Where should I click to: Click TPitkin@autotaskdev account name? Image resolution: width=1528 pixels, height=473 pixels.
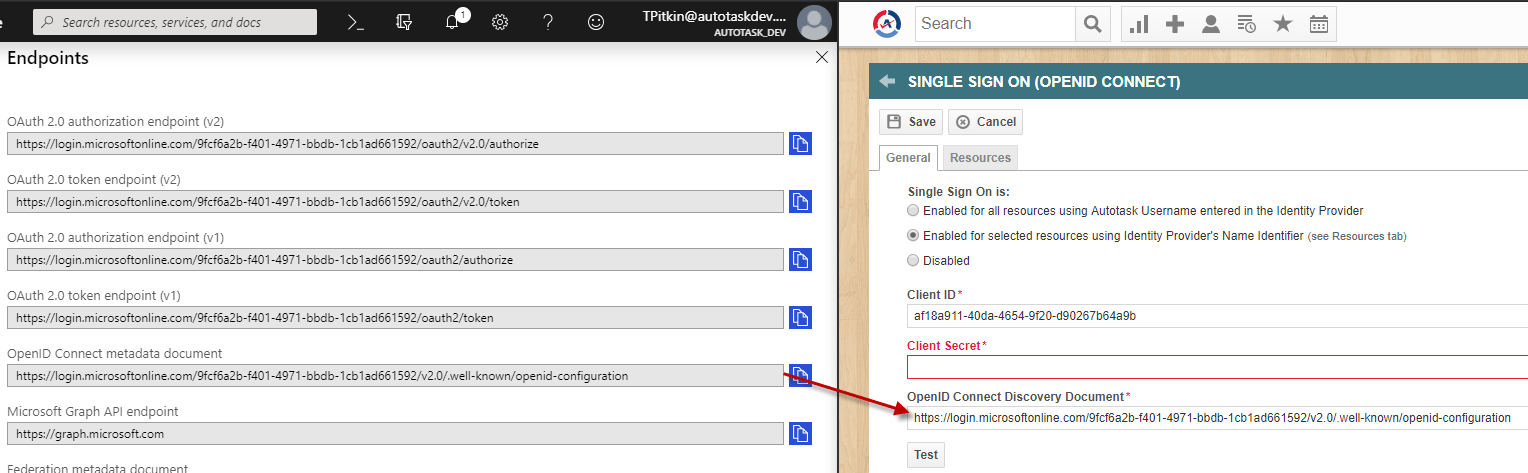[x=715, y=15]
